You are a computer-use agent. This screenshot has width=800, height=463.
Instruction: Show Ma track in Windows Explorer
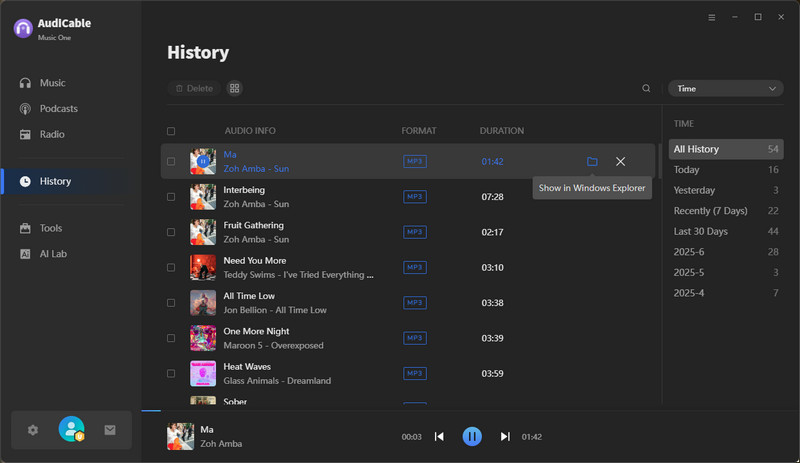592,161
